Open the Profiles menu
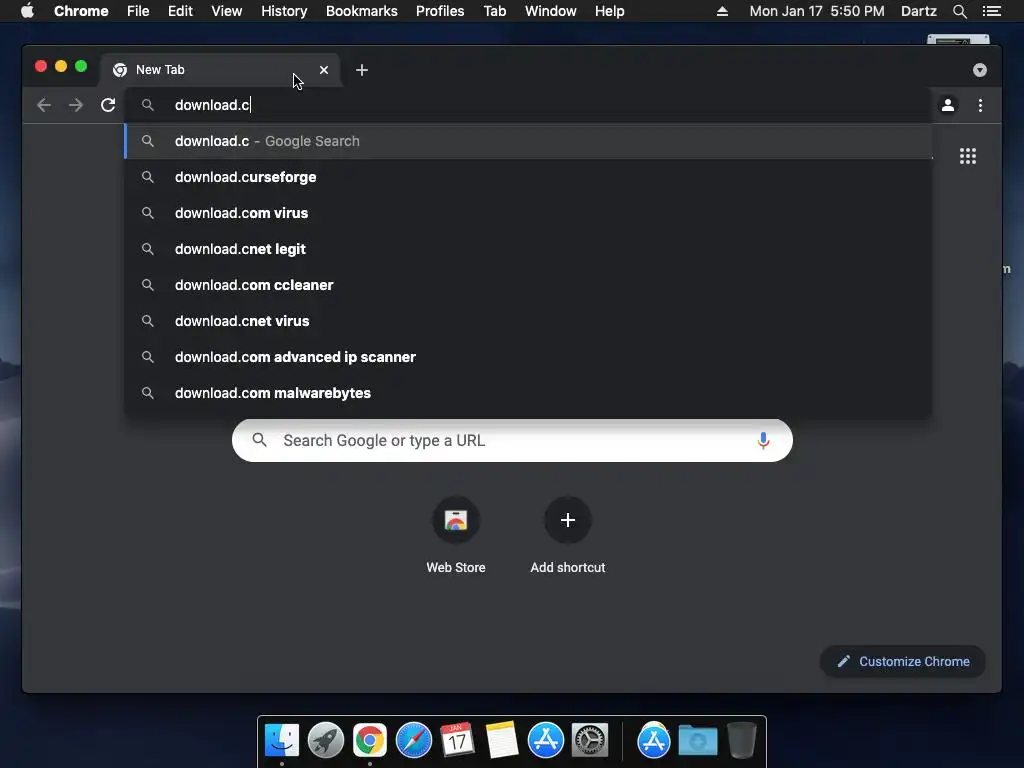Screen dimensions: 1024x768 [x=440, y=11]
